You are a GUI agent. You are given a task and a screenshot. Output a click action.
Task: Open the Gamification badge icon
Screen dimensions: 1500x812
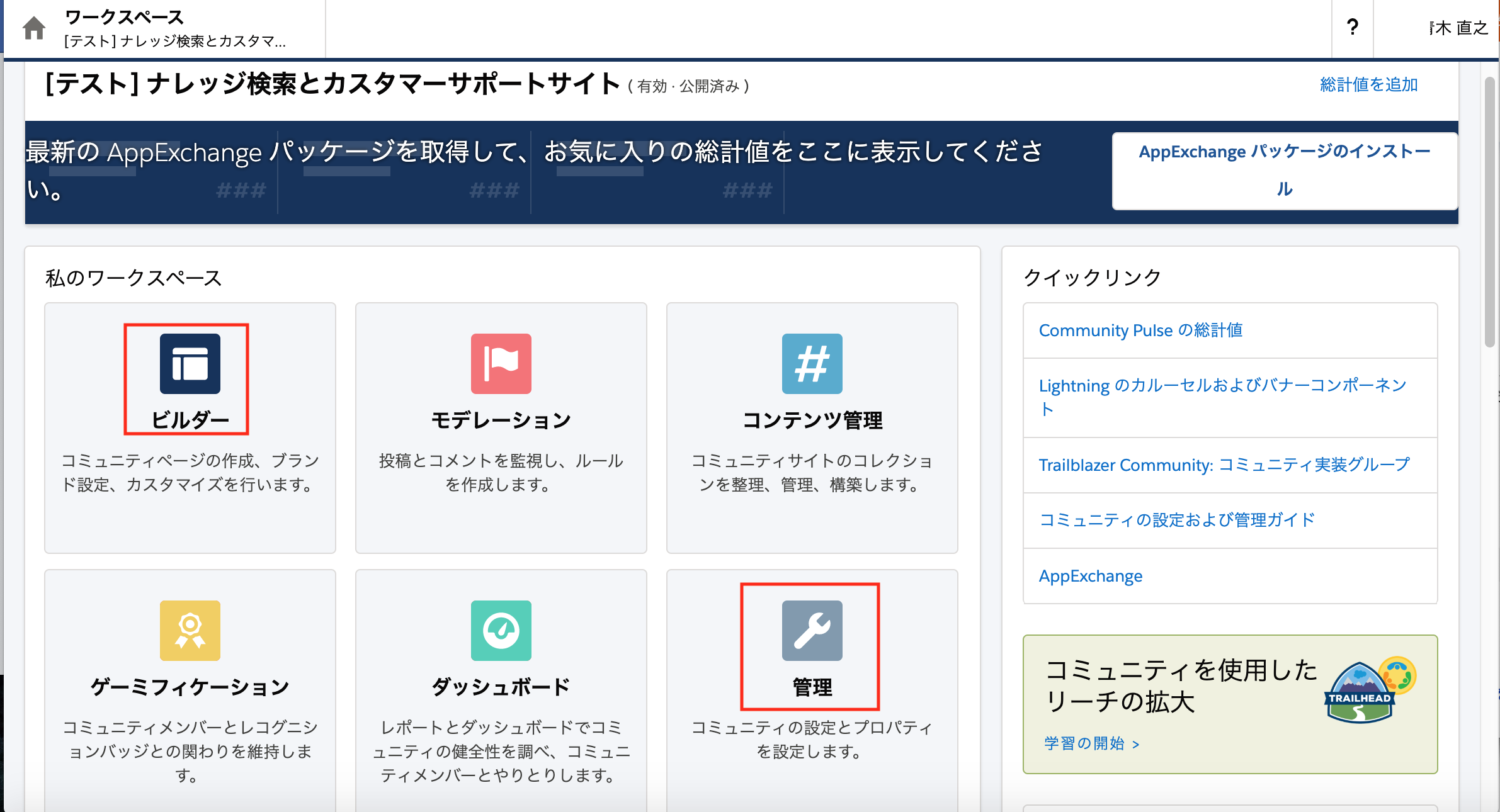(x=190, y=630)
